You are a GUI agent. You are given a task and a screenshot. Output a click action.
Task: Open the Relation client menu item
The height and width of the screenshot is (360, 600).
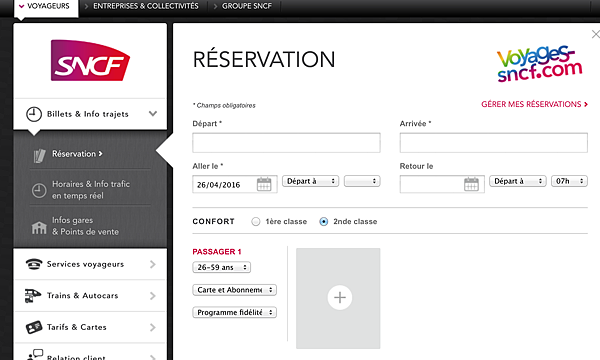[x=90, y=353]
